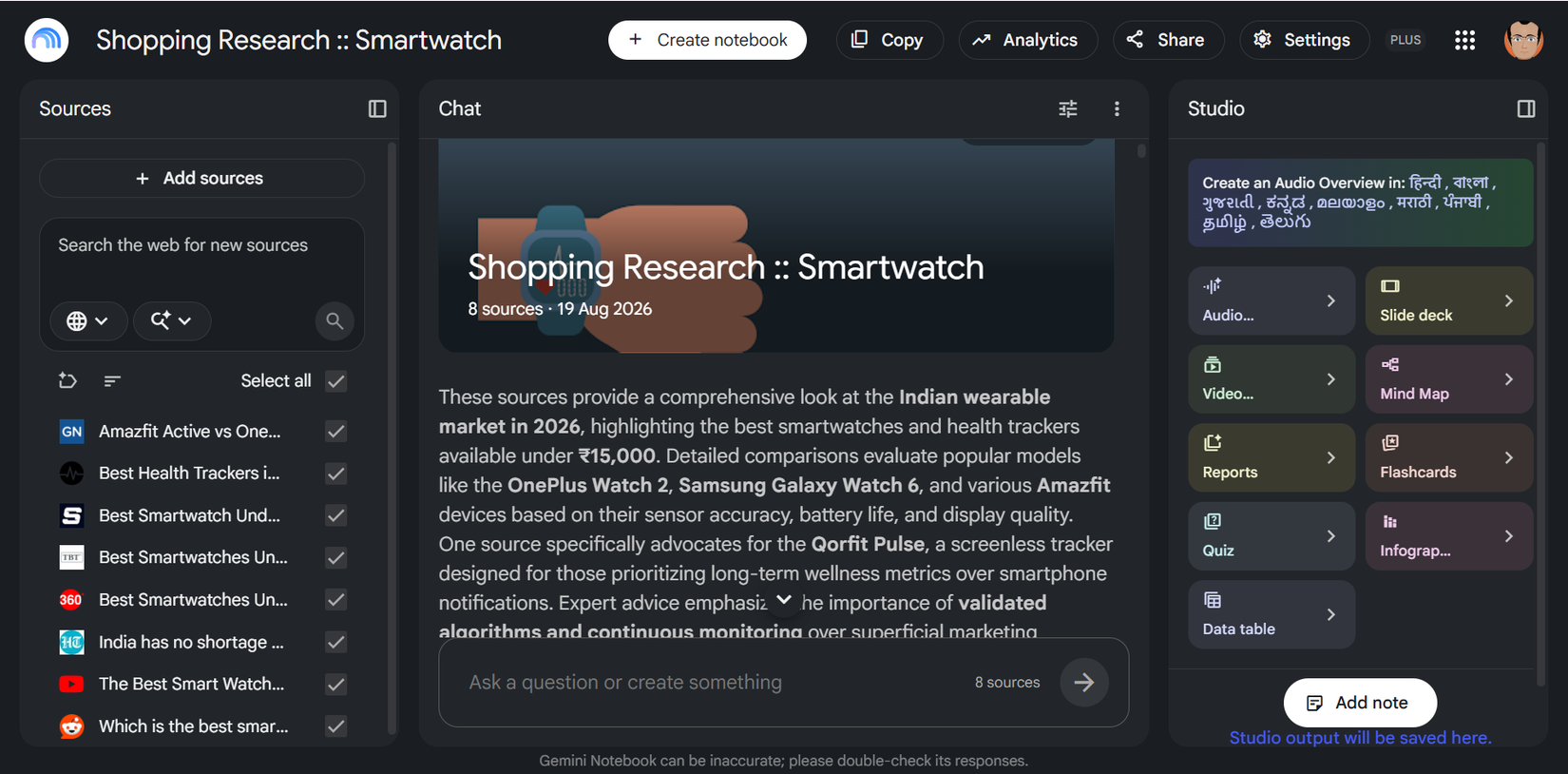
Task: Open chat configuration sliders icon
Action: click(1068, 108)
